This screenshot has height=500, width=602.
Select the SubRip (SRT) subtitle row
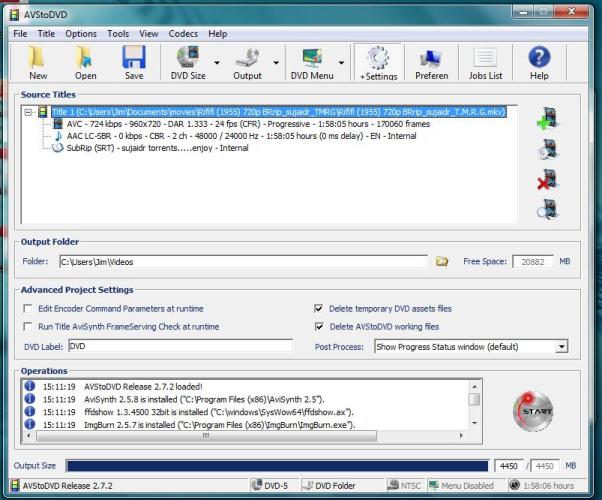click(157, 148)
